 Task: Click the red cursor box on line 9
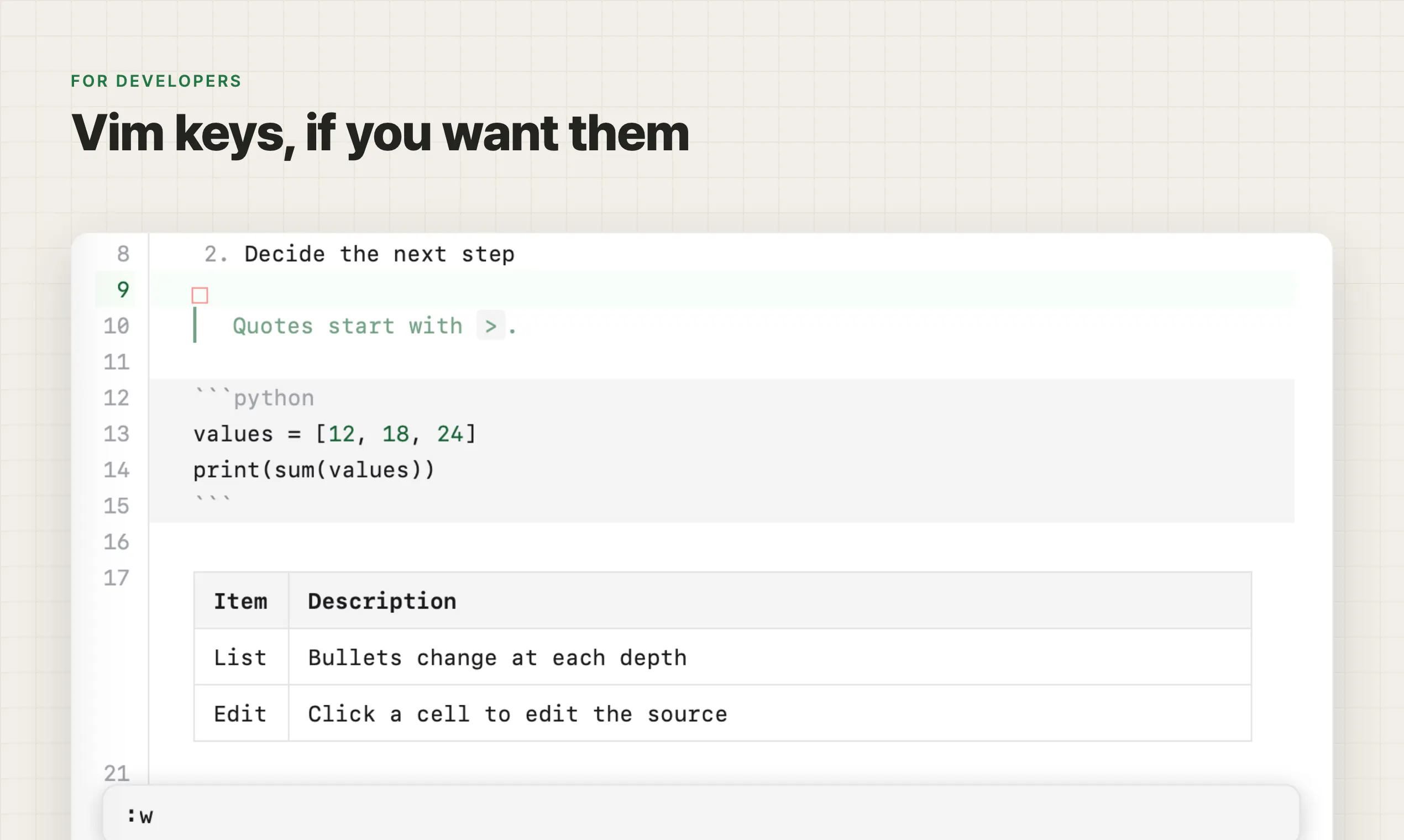pyautogui.click(x=200, y=296)
